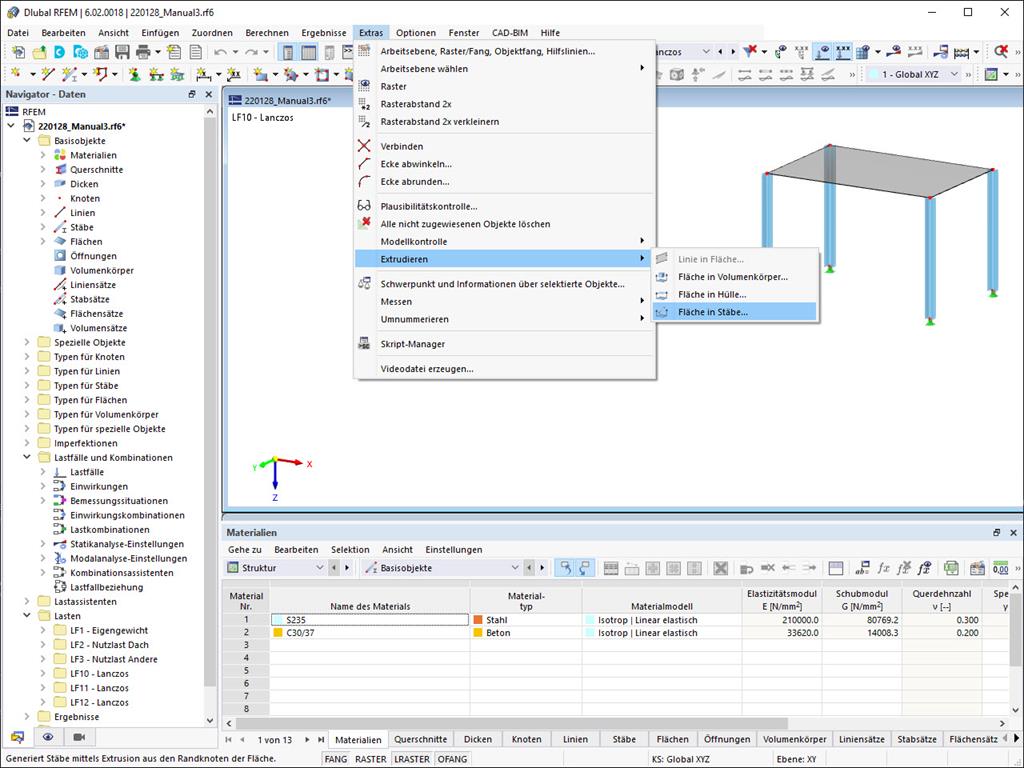Click Selektion in Materialien panel menu
This screenshot has width=1024, height=768.
[x=350, y=550]
